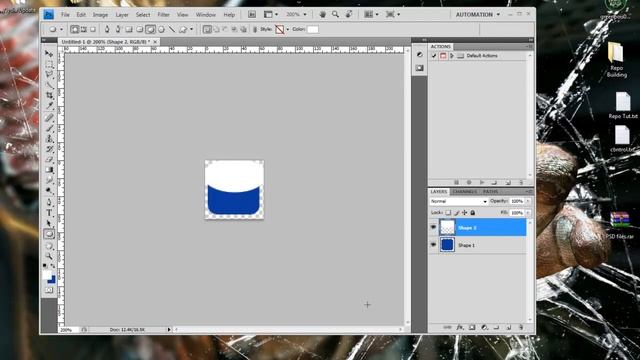
Task: Select the Crop tool
Action: pos(49,96)
